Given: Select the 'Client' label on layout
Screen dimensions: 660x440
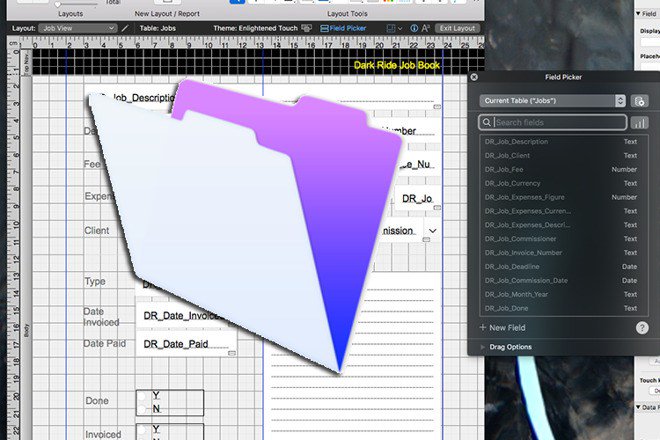Looking at the screenshot, I should [x=96, y=231].
